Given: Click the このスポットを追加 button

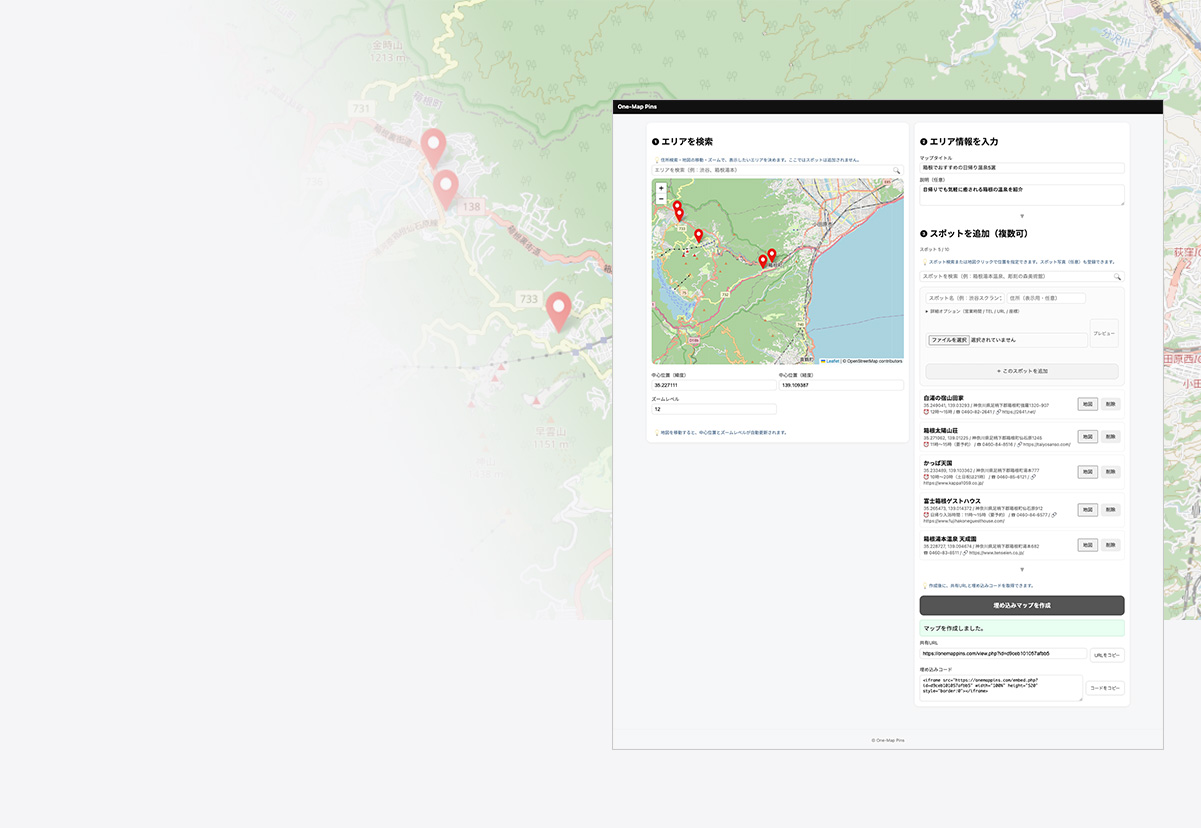Looking at the screenshot, I should coord(1021,371).
